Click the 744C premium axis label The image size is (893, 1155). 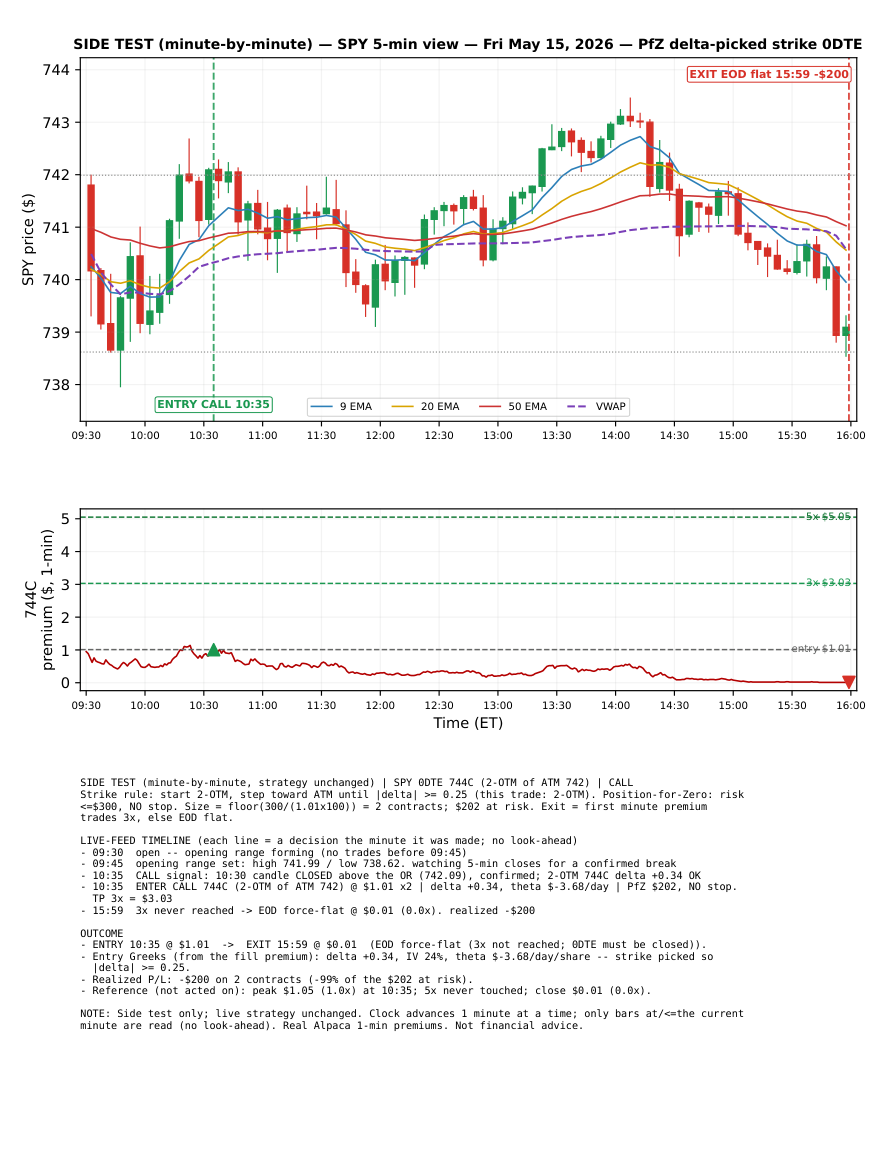coord(39,600)
